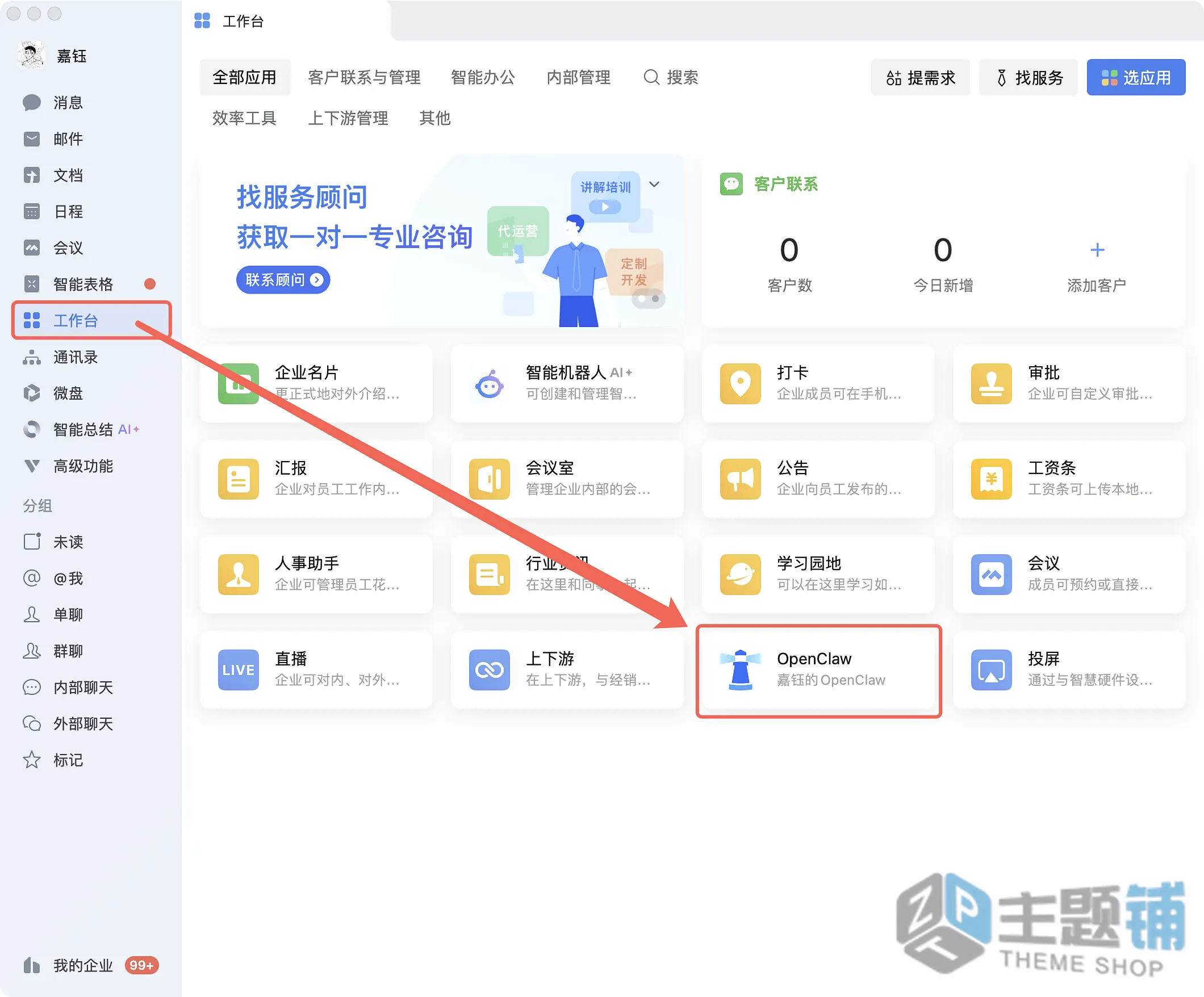Click the 直播 LIVE app icon

tap(238, 669)
